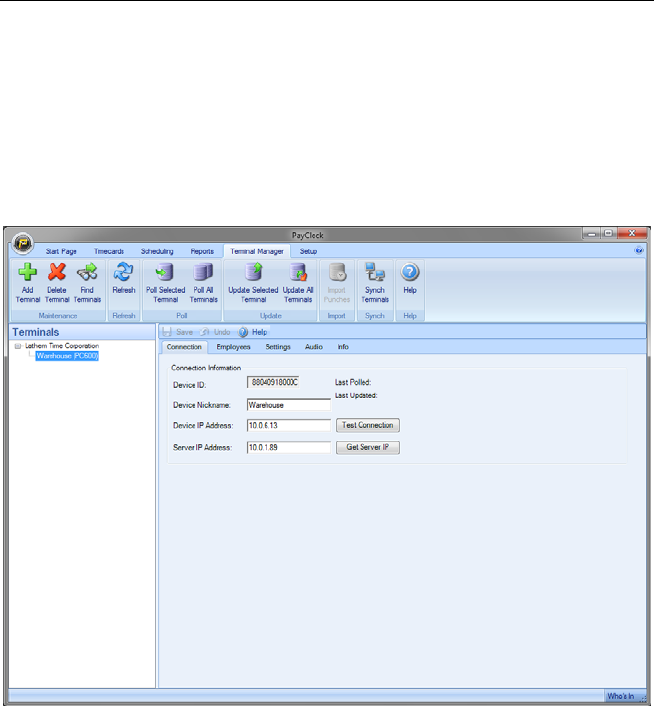Screen dimensions: 654x706
Task: Select the Terminal Manager ribbon tab
Action: pyautogui.click(x=257, y=251)
